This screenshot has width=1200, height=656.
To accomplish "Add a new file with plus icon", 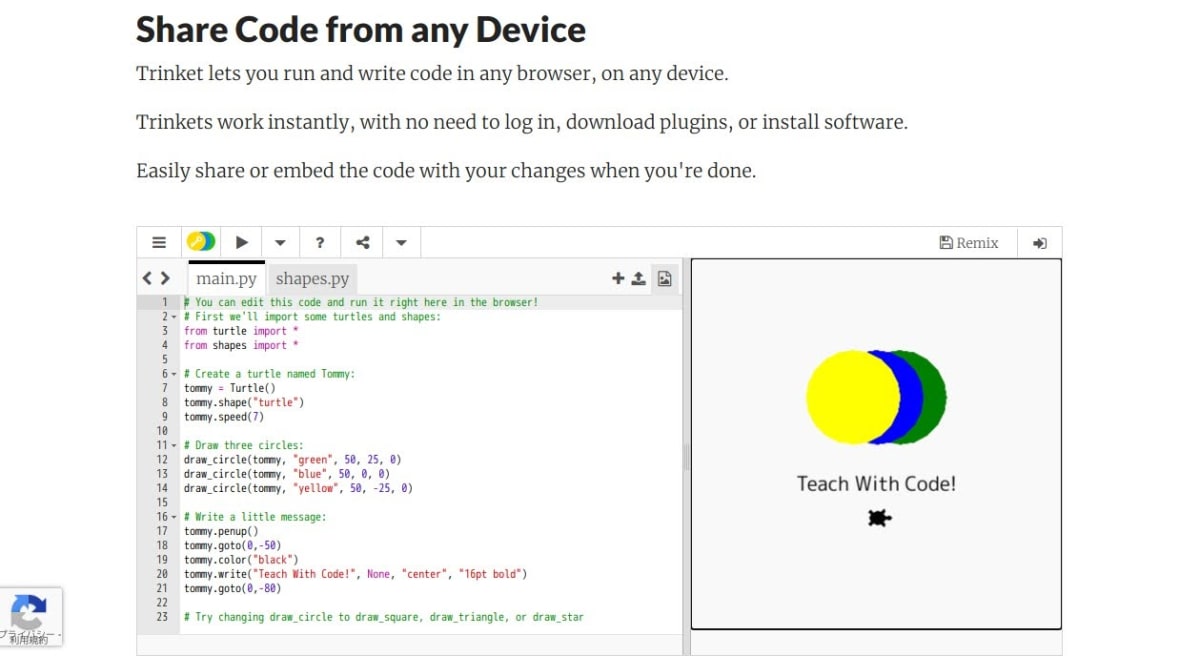I will (x=618, y=279).
